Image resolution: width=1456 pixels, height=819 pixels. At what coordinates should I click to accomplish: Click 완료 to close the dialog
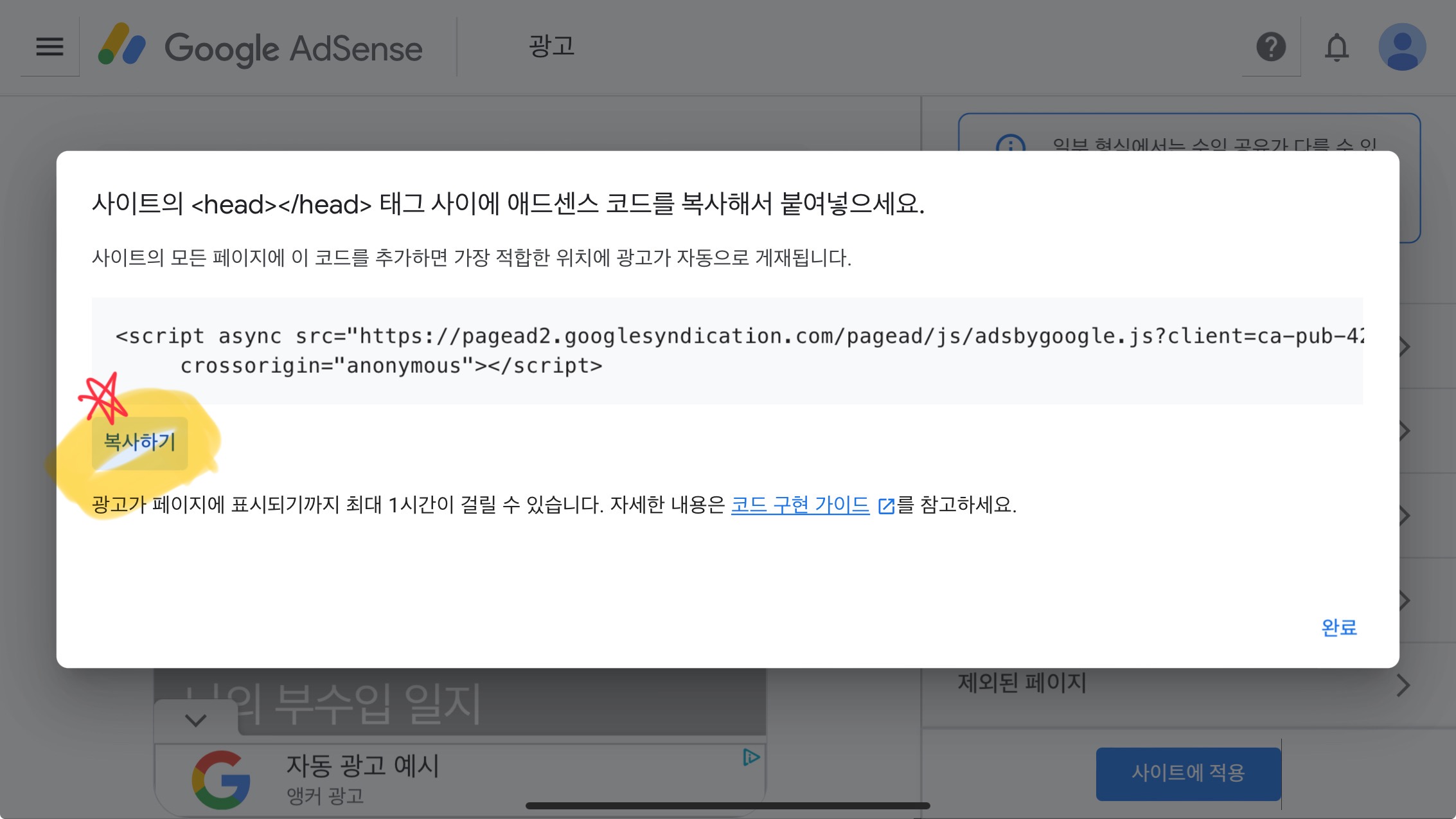(x=1339, y=627)
